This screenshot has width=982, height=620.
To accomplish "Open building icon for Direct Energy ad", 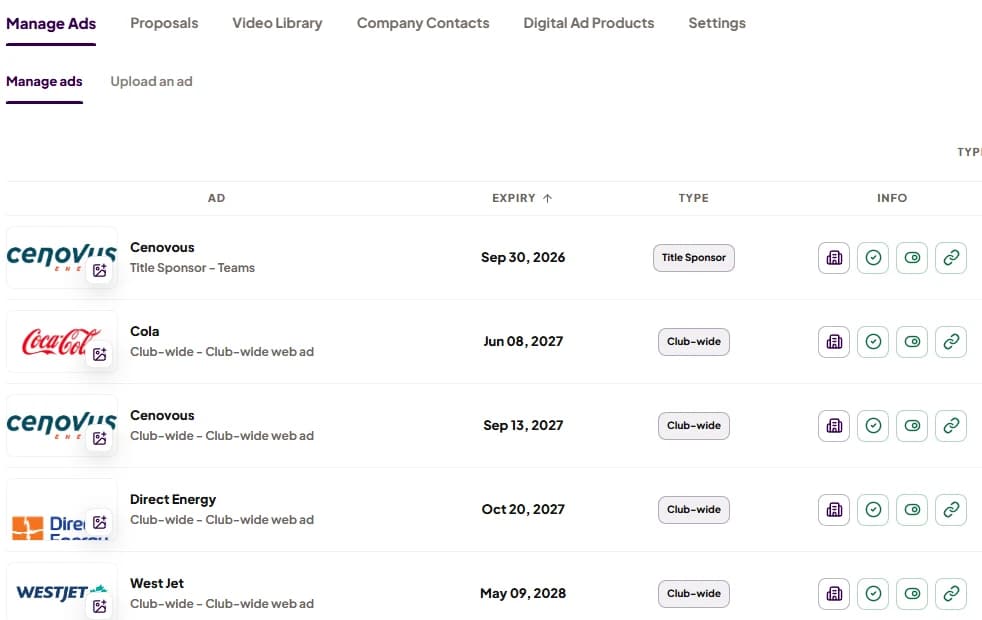I will pos(834,510).
